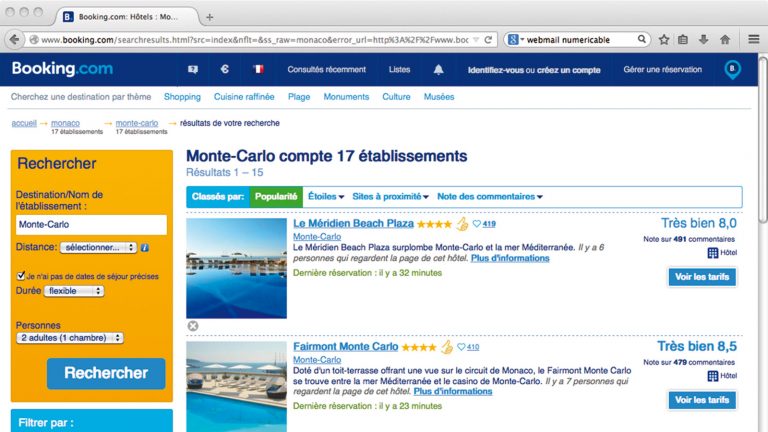Screen dimensions: 768x432
Task: Toggle 'Je n'ai pas de dates de séjour précises'
Action: tap(21, 276)
